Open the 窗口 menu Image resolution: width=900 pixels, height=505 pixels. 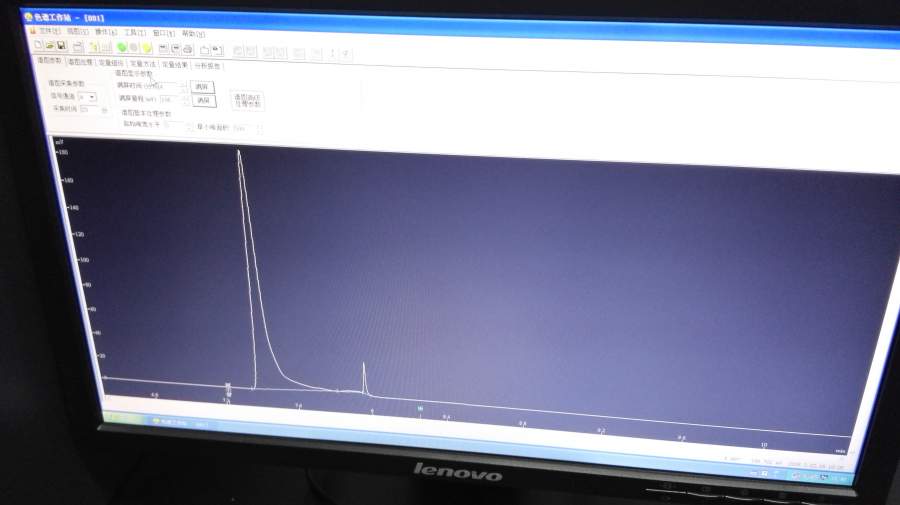click(164, 33)
